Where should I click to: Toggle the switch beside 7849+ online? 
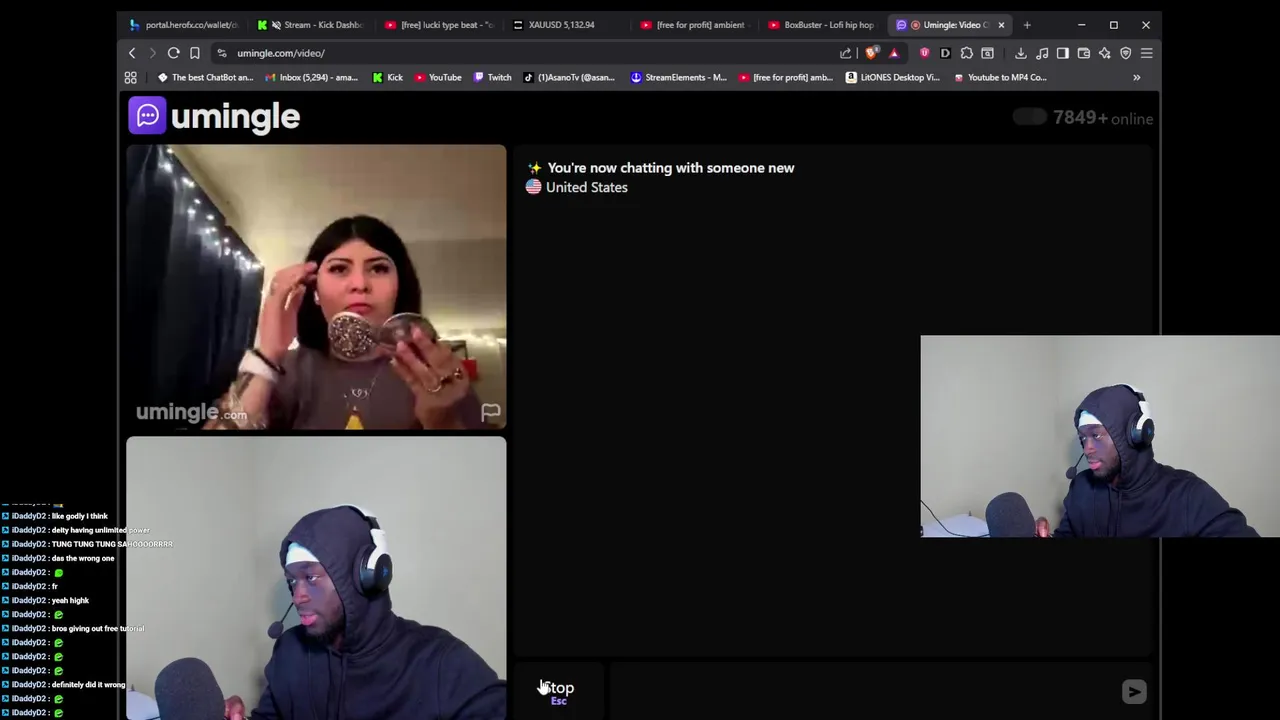1029,117
